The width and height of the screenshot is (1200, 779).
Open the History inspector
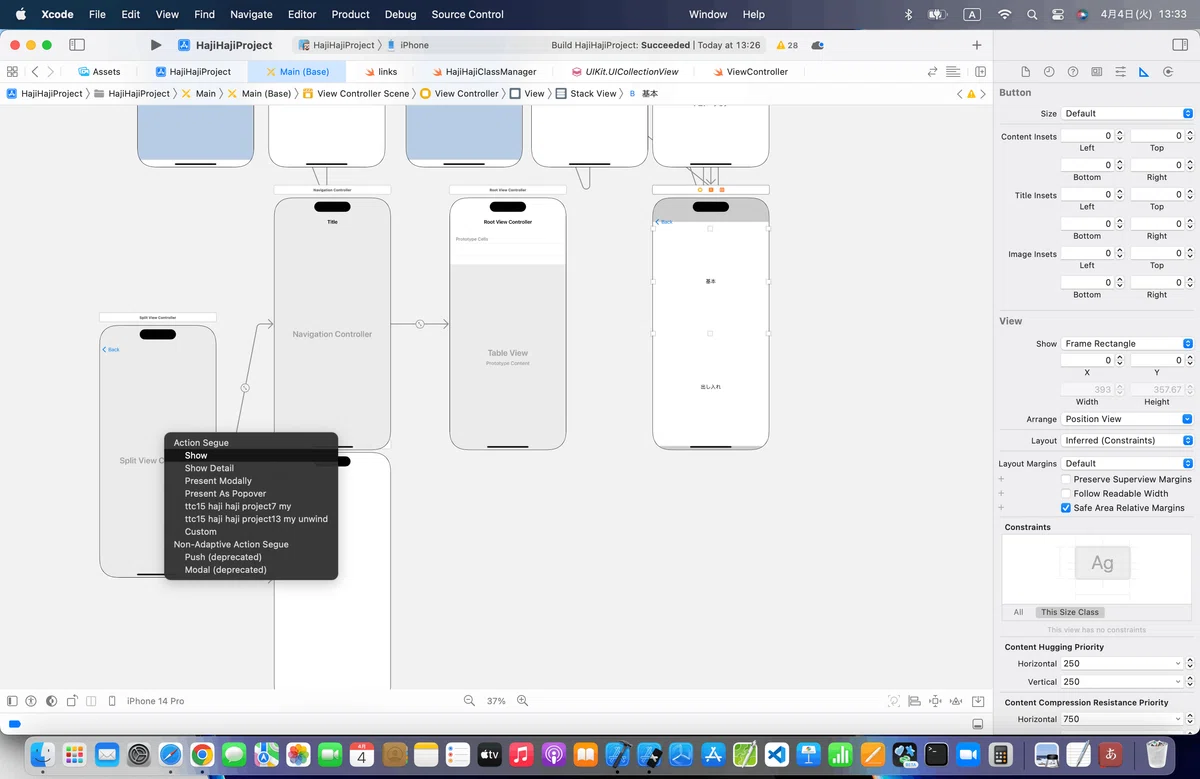tap(1049, 72)
